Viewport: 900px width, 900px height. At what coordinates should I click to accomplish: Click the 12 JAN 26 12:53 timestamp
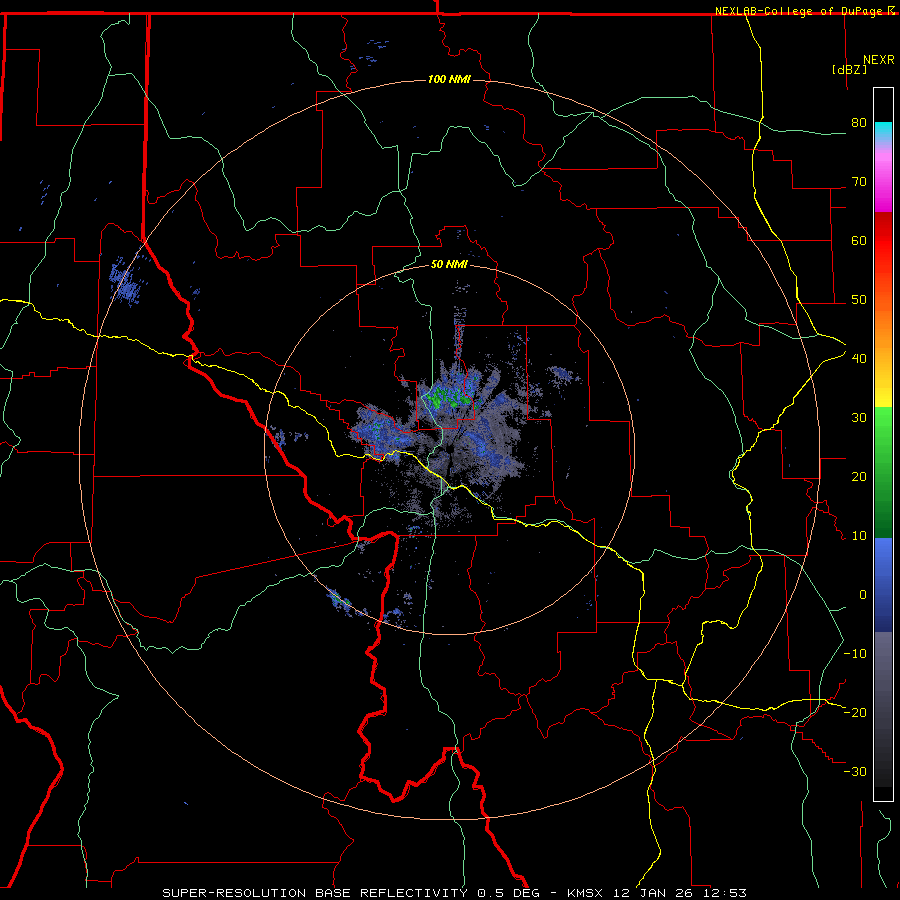(680, 893)
